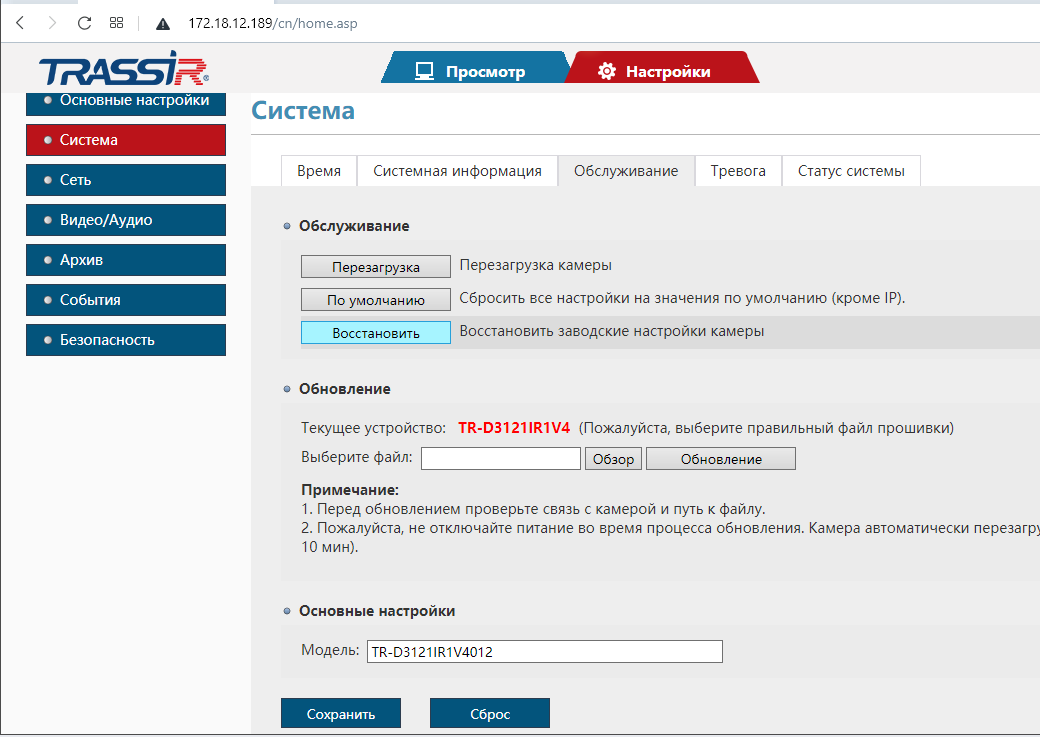
Task: Click Обзор to browse for file
Action: pyautogui.click(x=614, y=459)
